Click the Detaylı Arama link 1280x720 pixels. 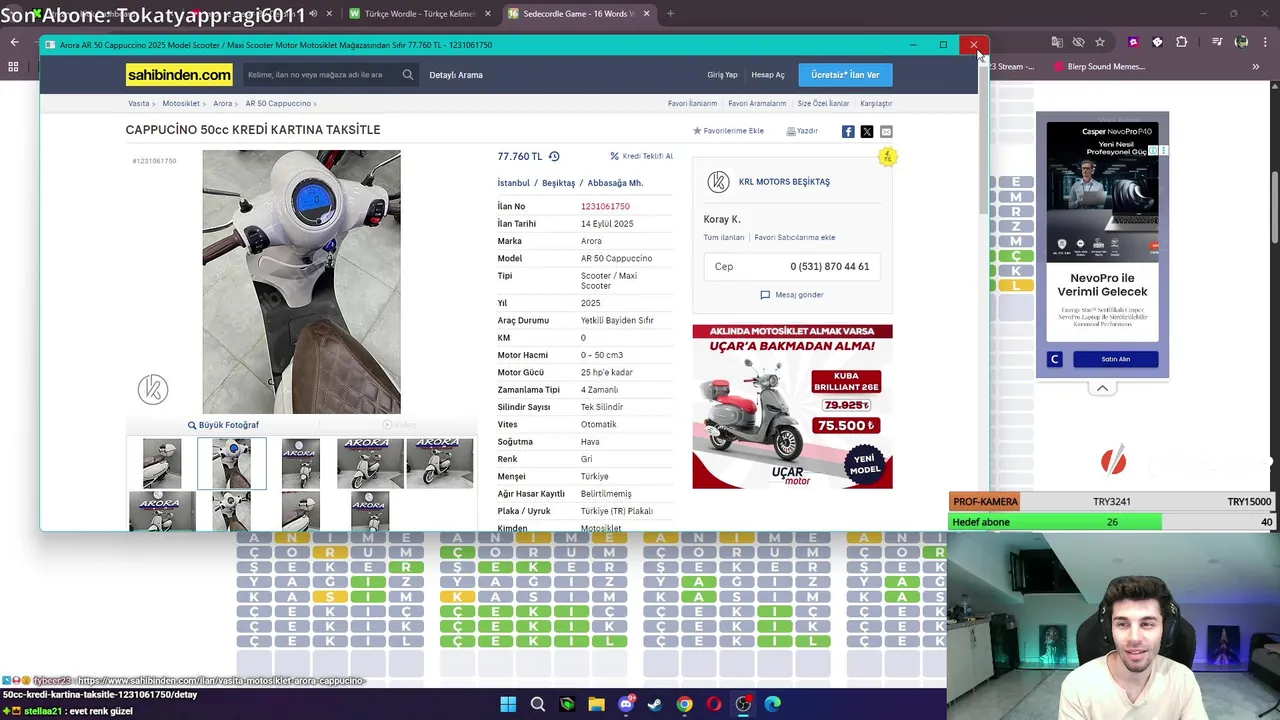point(456,75)
